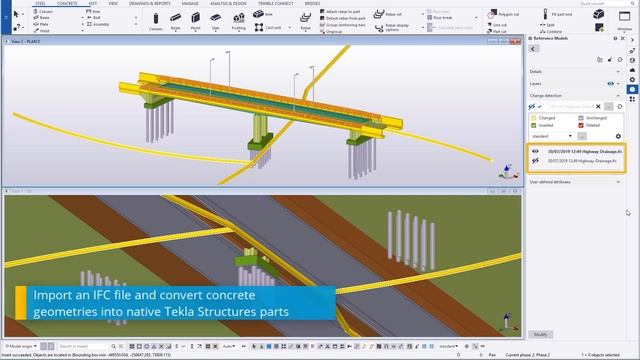
Task: Select the Combine tool
Action: point(551,31)
